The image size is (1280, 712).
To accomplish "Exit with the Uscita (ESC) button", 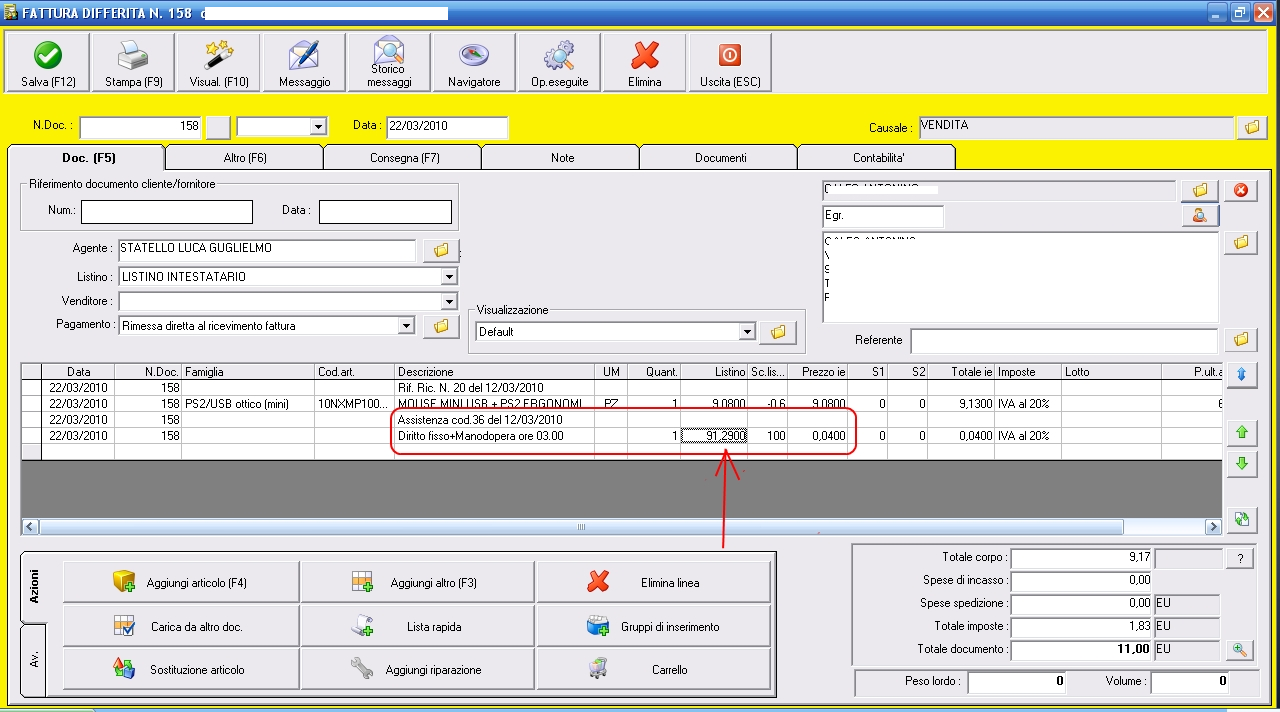I will [730, 63].
